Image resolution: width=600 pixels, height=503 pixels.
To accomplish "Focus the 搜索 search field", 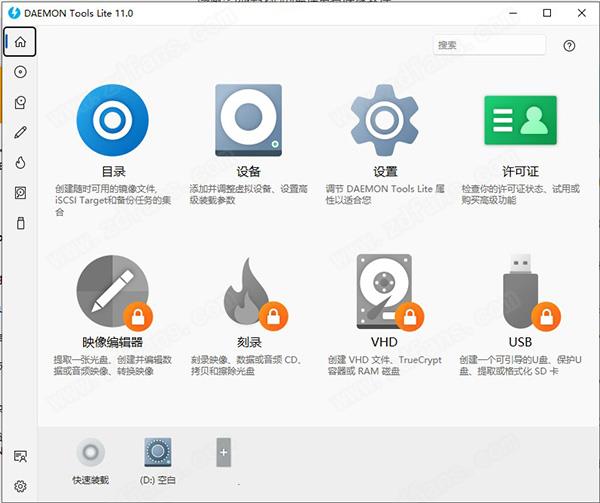I will (x=489, y=45).
